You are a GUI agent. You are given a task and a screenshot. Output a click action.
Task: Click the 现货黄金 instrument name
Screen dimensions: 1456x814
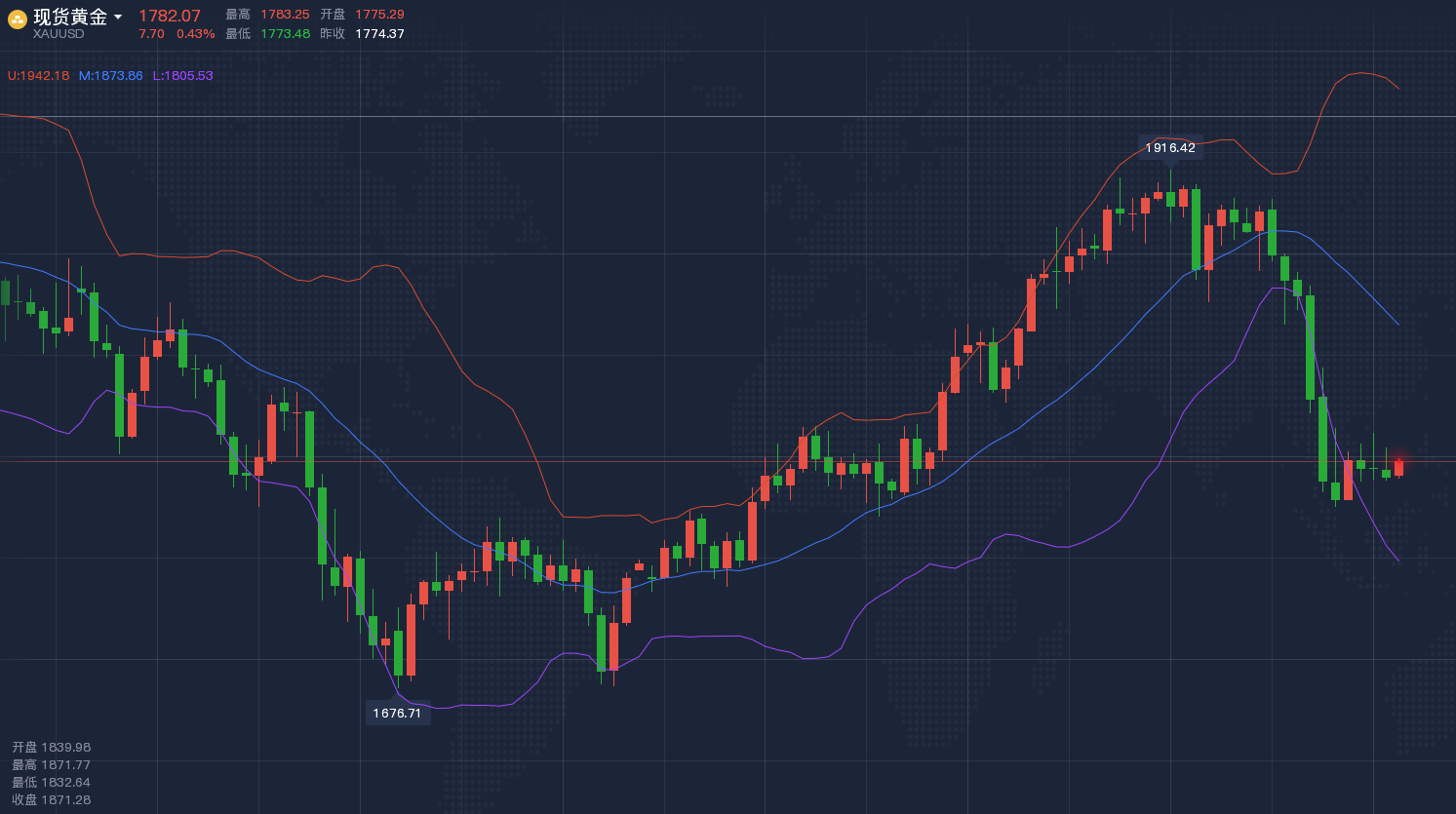(70, 17)
